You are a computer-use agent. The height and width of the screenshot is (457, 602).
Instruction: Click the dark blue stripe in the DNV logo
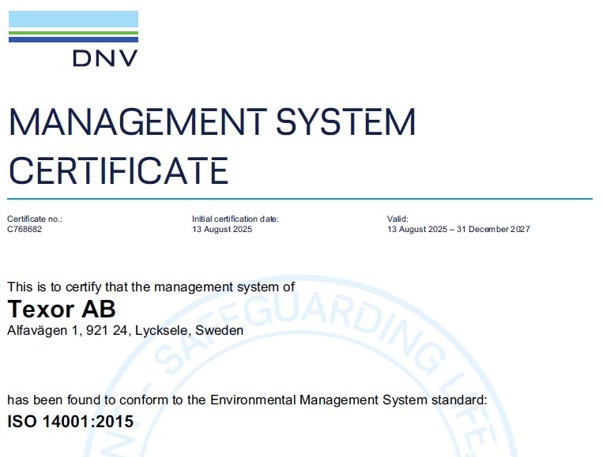[x=73, y=39]
